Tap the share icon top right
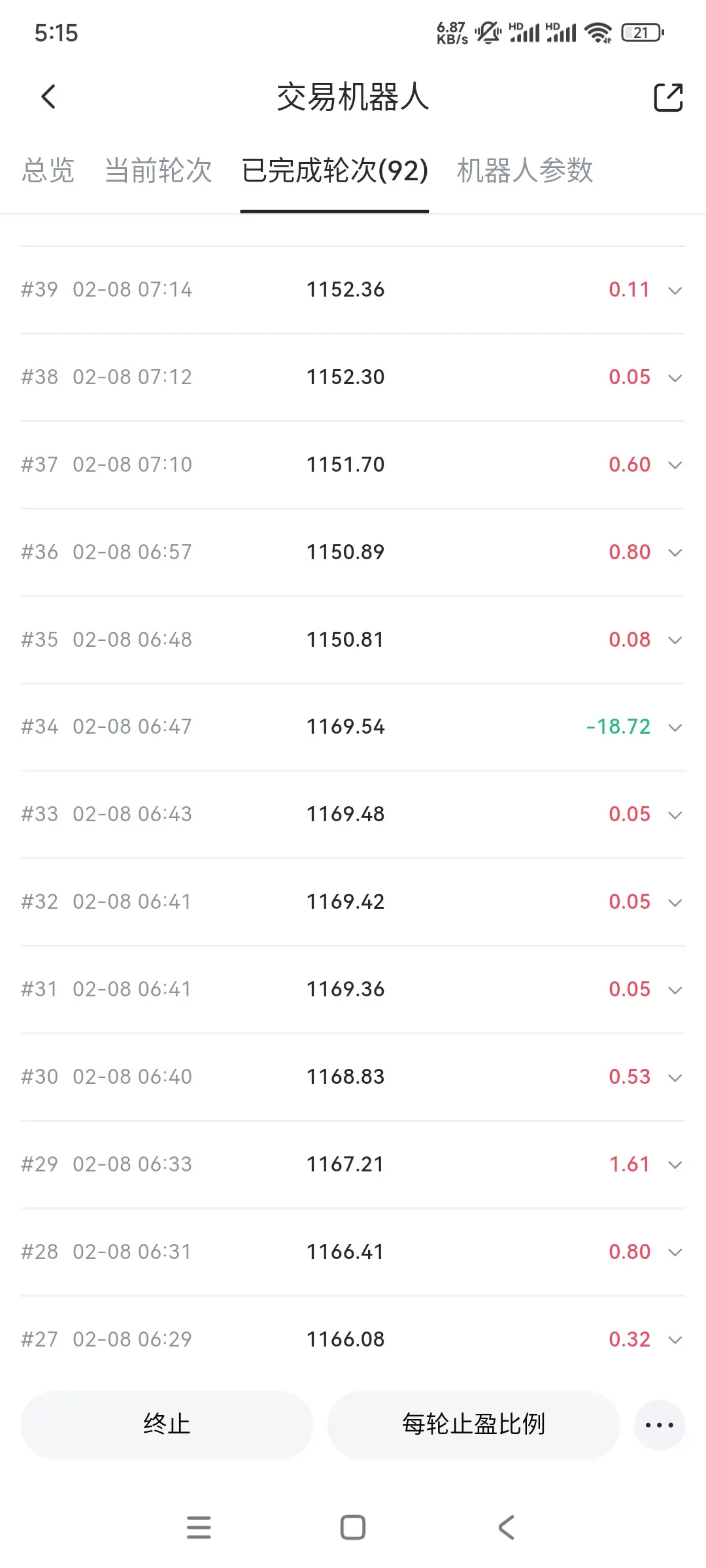Viewport: 706px width, 1568px height. pyautogui.click(x=668, y=97)
